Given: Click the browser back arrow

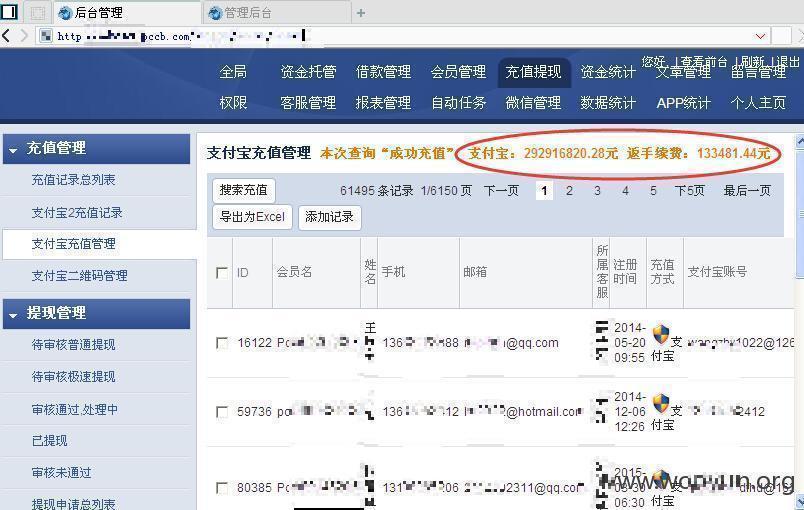Looking at the screenshot, I should pos(6,35).
